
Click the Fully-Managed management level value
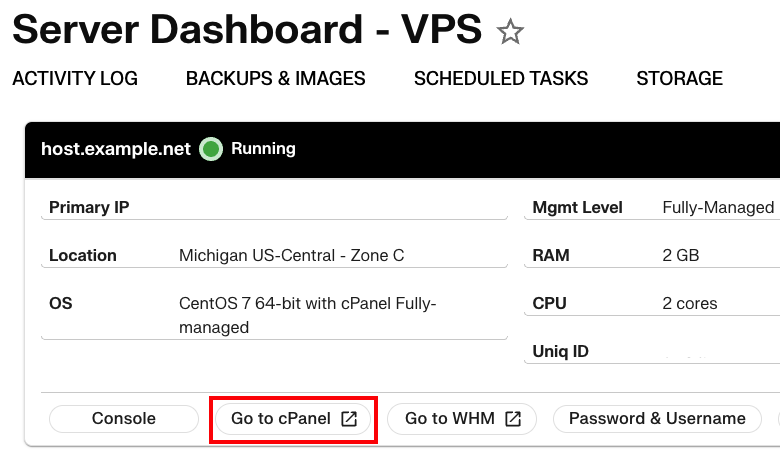point(718,208)
